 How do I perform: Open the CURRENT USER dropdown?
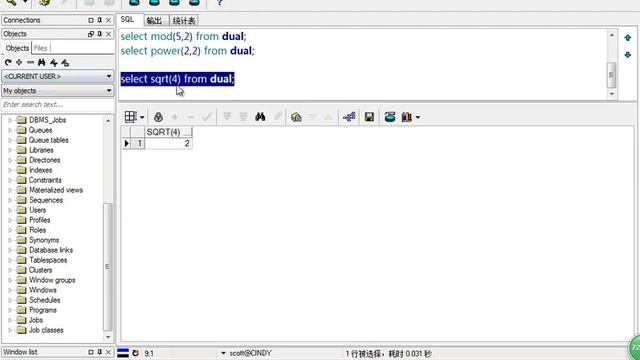109,76
